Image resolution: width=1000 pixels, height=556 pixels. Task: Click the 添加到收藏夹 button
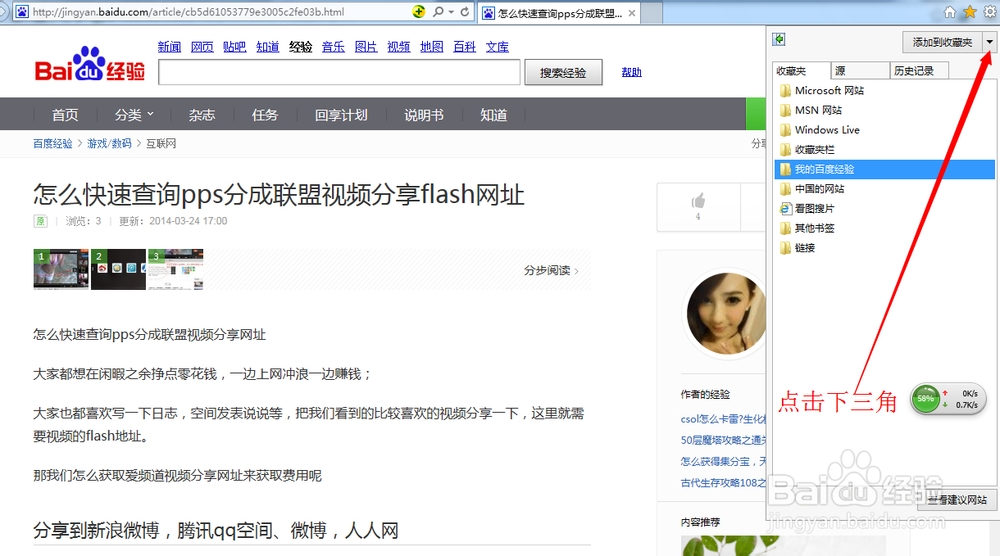pyautogui.click(x=943, y=42)
